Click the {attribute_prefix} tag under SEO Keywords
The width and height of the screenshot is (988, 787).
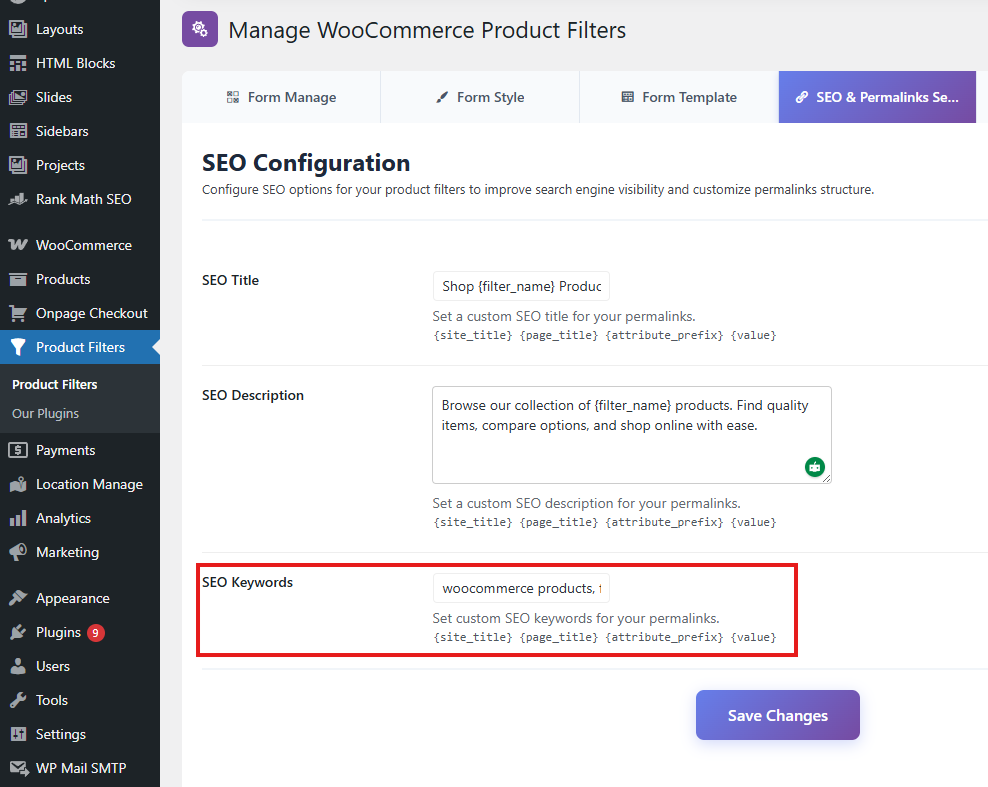[x=664, y=637]
